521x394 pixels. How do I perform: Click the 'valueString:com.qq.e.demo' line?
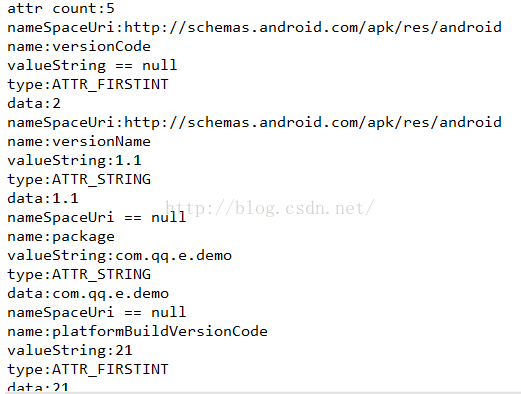tap(120, 256)
